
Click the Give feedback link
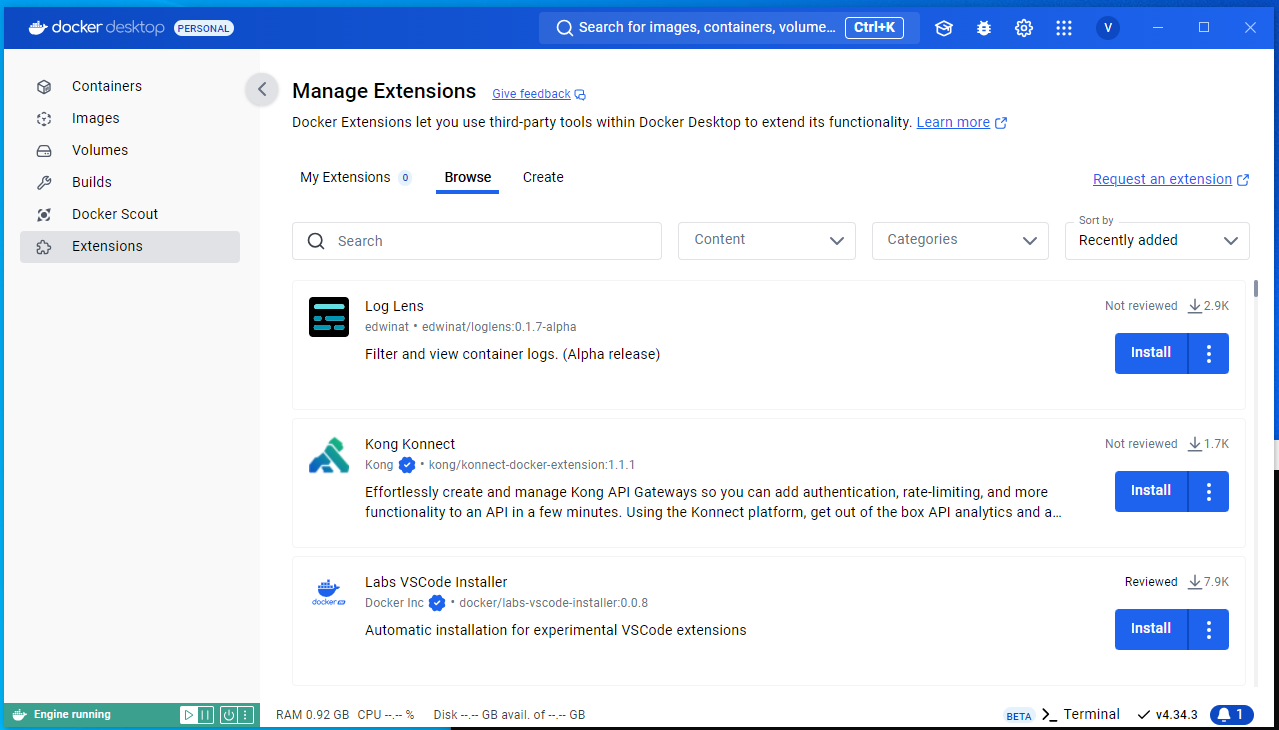click(531, 94)
